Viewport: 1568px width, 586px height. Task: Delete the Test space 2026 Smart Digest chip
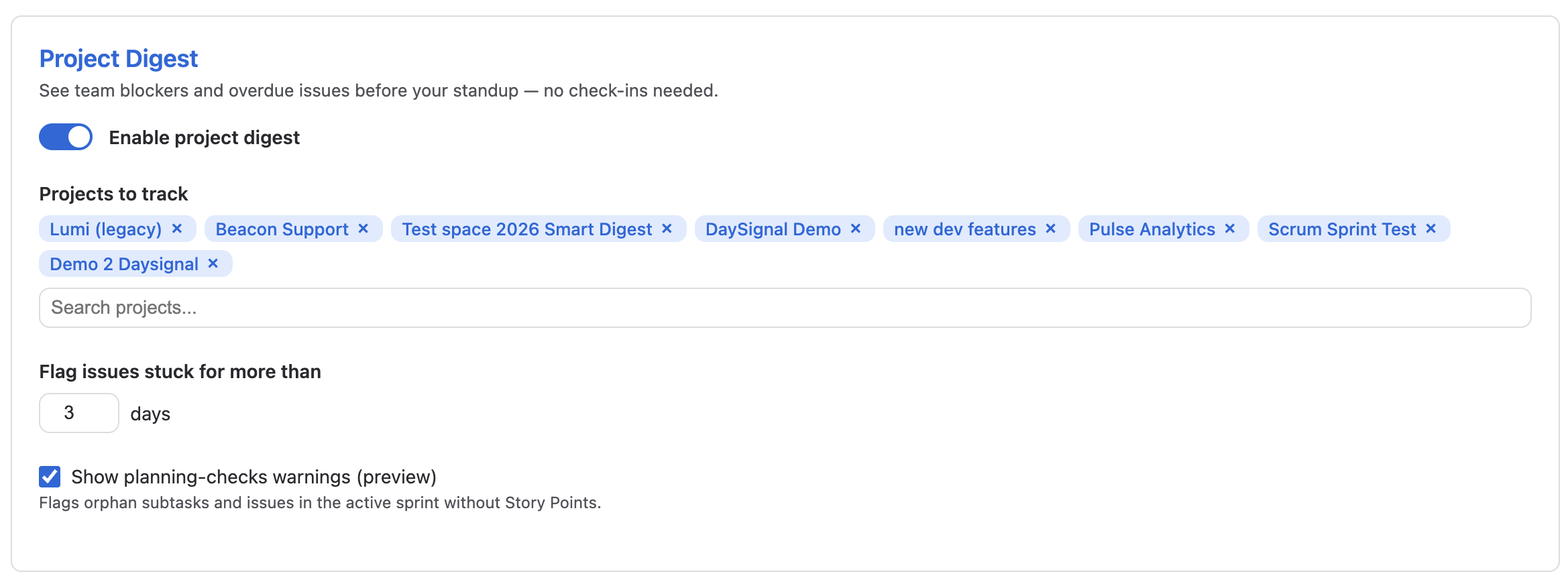coord(667,229)
